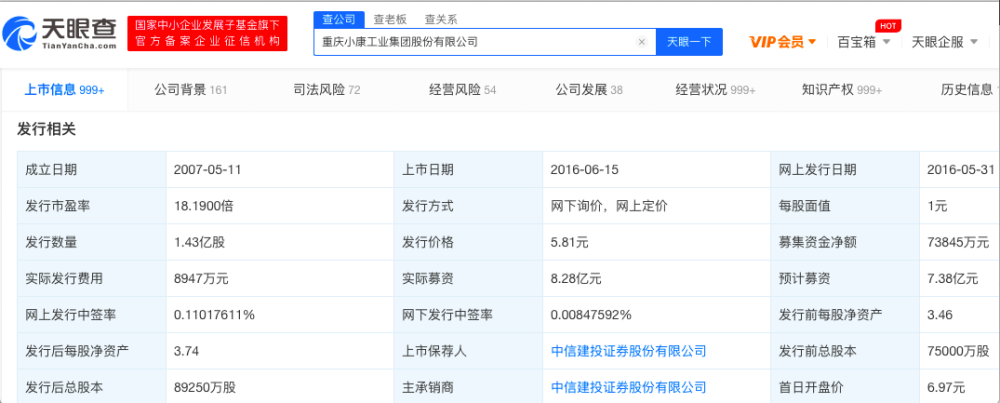Click the 发行后每股净资产 value 3.74
The height and width of the screenshot is (403, 1000).
click(184, 351)
